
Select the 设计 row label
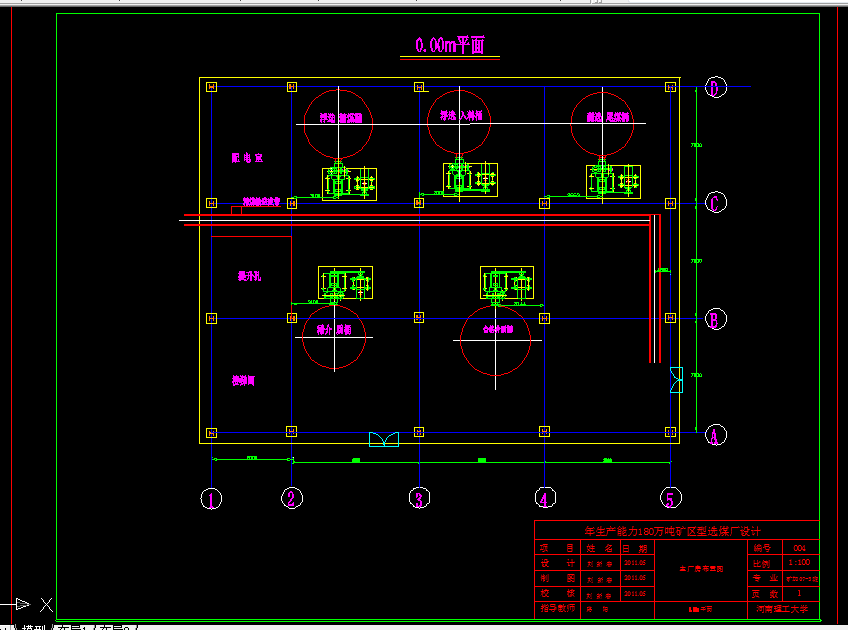pos(557,563)
